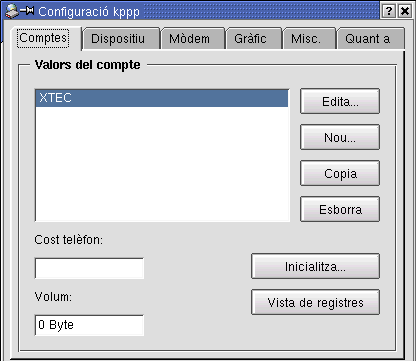Click the Volum field showing 0 Byte
Image resolution: width=416 pixels, height=361 pixels.
tap(89, 325)
